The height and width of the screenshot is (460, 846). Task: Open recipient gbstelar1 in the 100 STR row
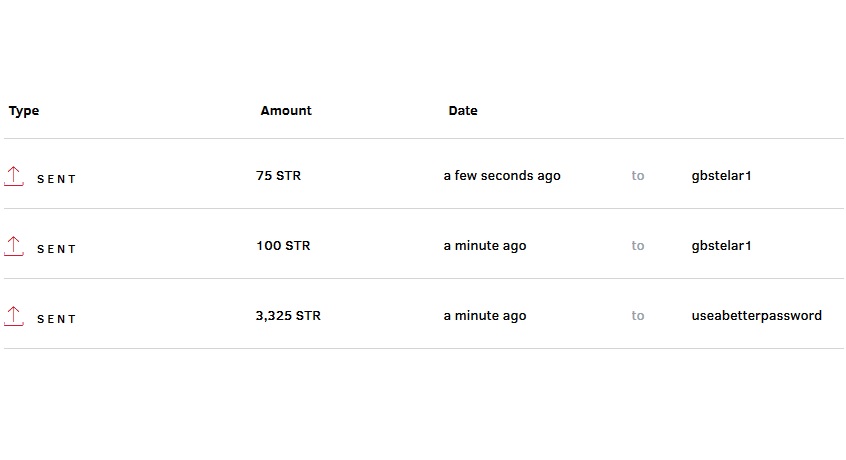click(x=721, y=246)
